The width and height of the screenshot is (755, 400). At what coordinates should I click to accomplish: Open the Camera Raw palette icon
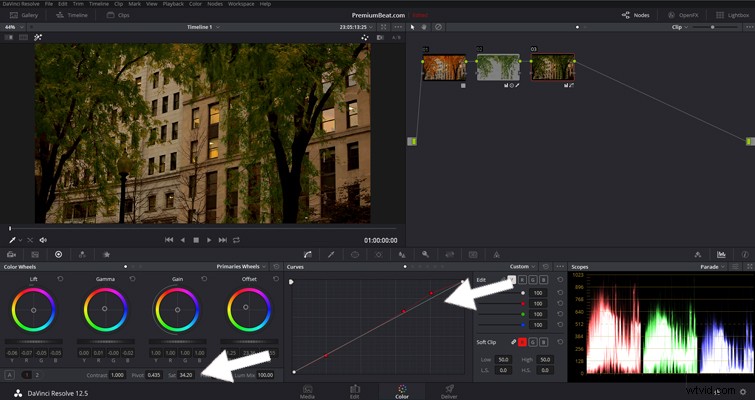[x=11, y=255]
